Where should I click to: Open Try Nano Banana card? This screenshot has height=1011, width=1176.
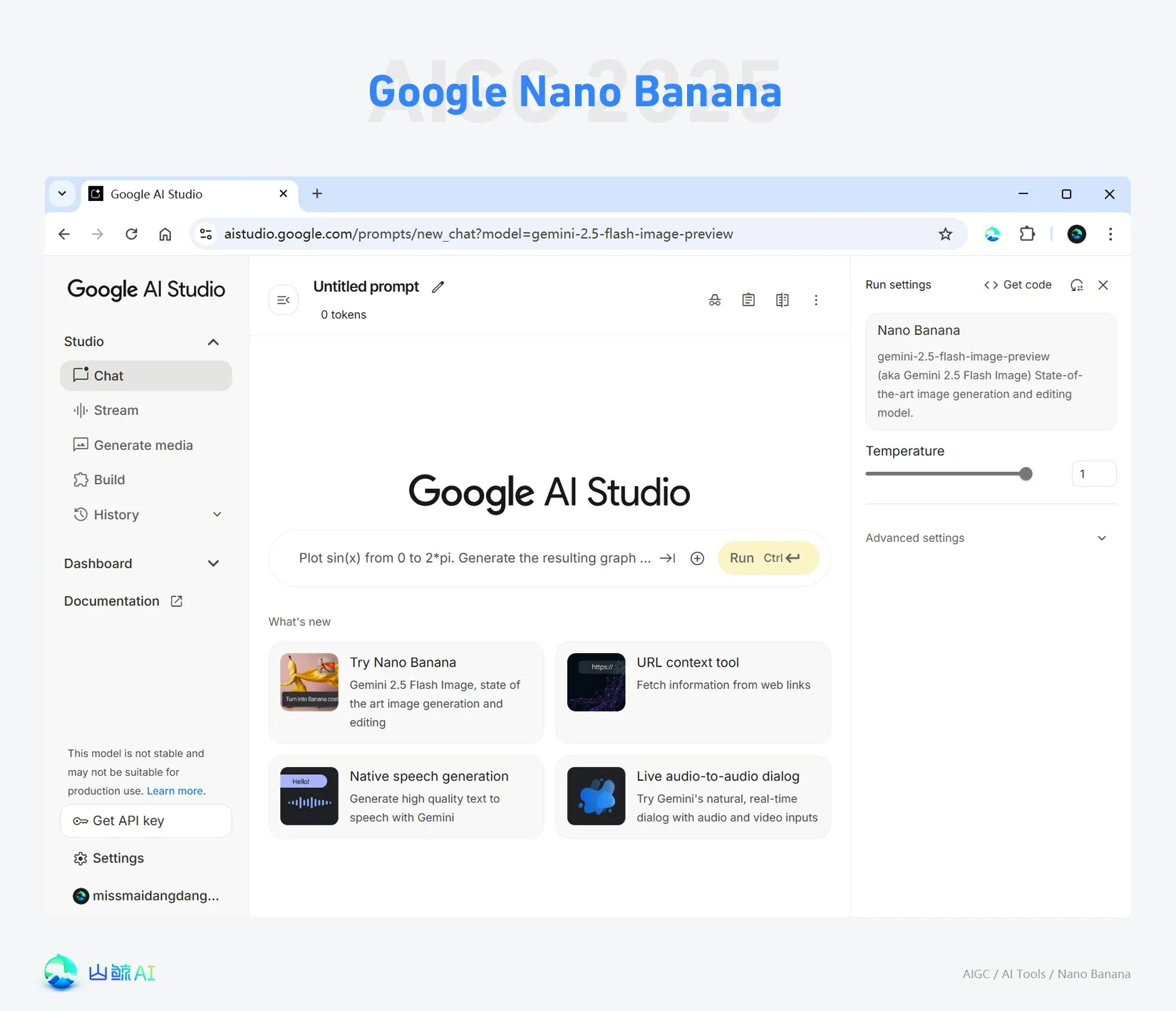pyautogui.click(x=406, y=692)
